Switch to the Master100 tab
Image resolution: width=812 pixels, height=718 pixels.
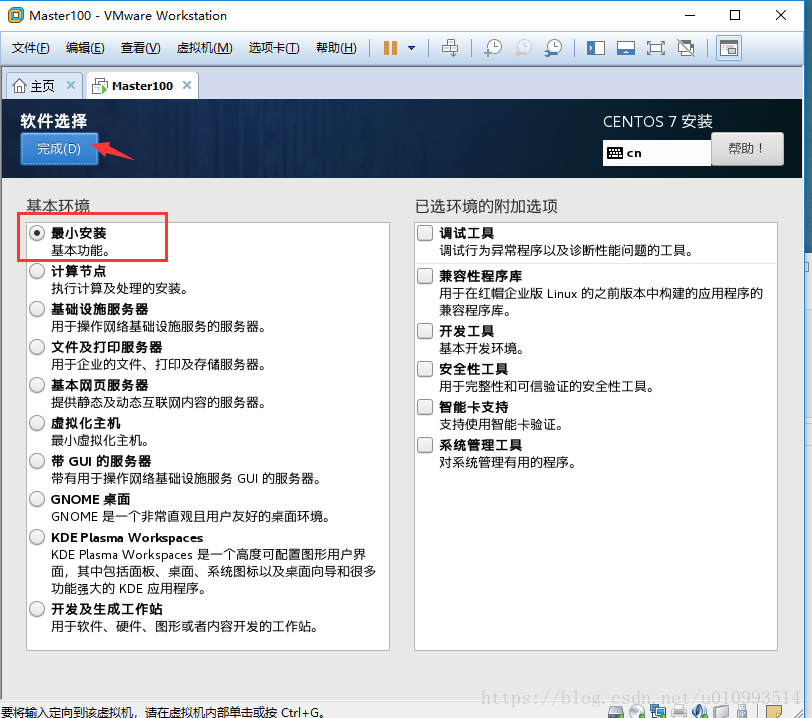(x=142, y=85)
